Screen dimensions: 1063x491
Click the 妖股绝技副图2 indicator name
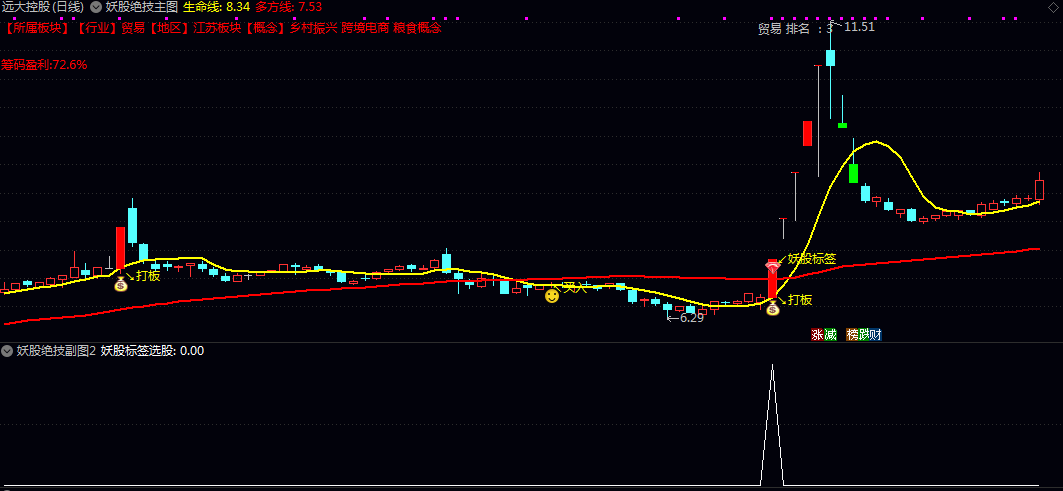(x=56, y=351)
